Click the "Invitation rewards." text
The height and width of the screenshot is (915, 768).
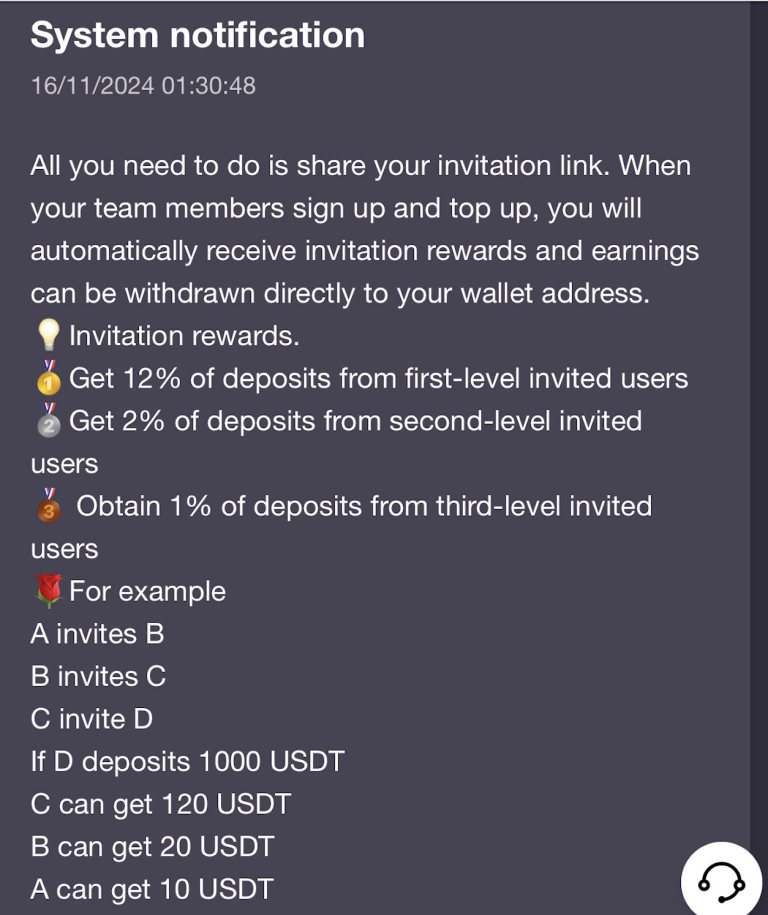184,336
